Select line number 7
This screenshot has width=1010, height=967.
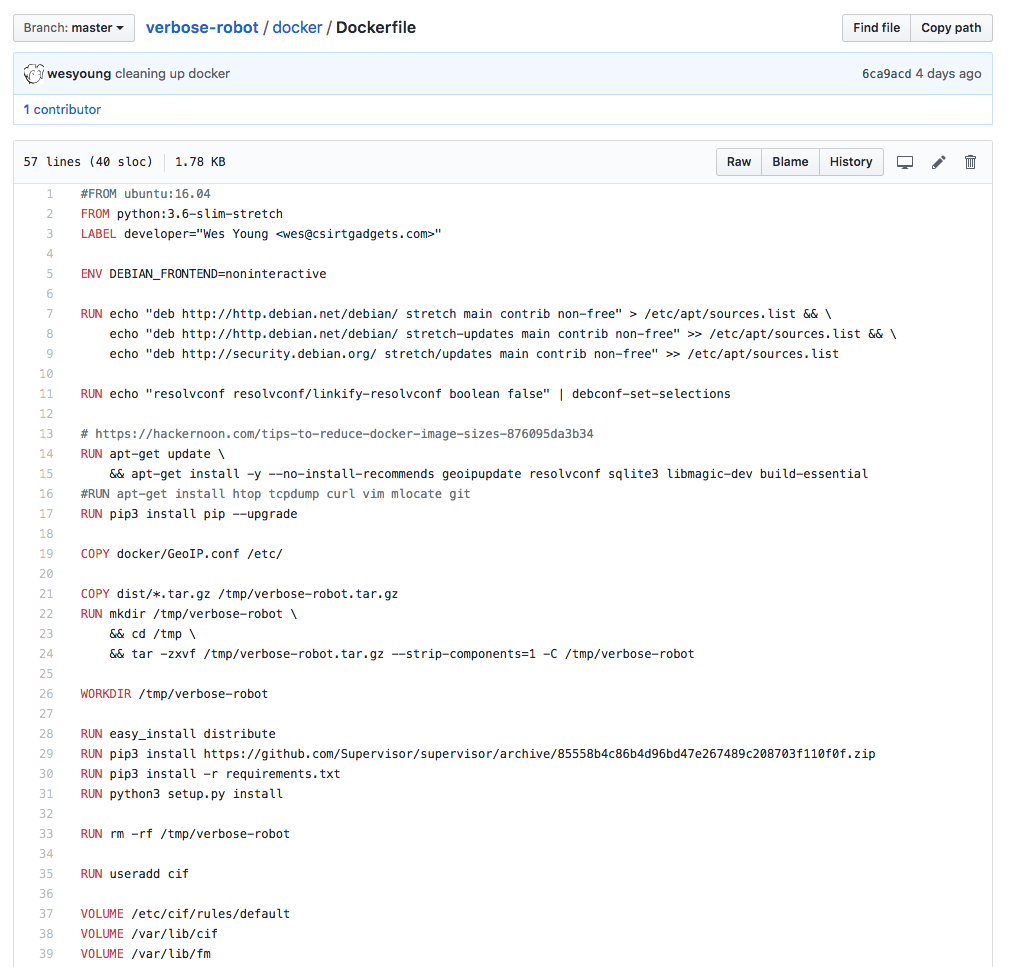50,314
